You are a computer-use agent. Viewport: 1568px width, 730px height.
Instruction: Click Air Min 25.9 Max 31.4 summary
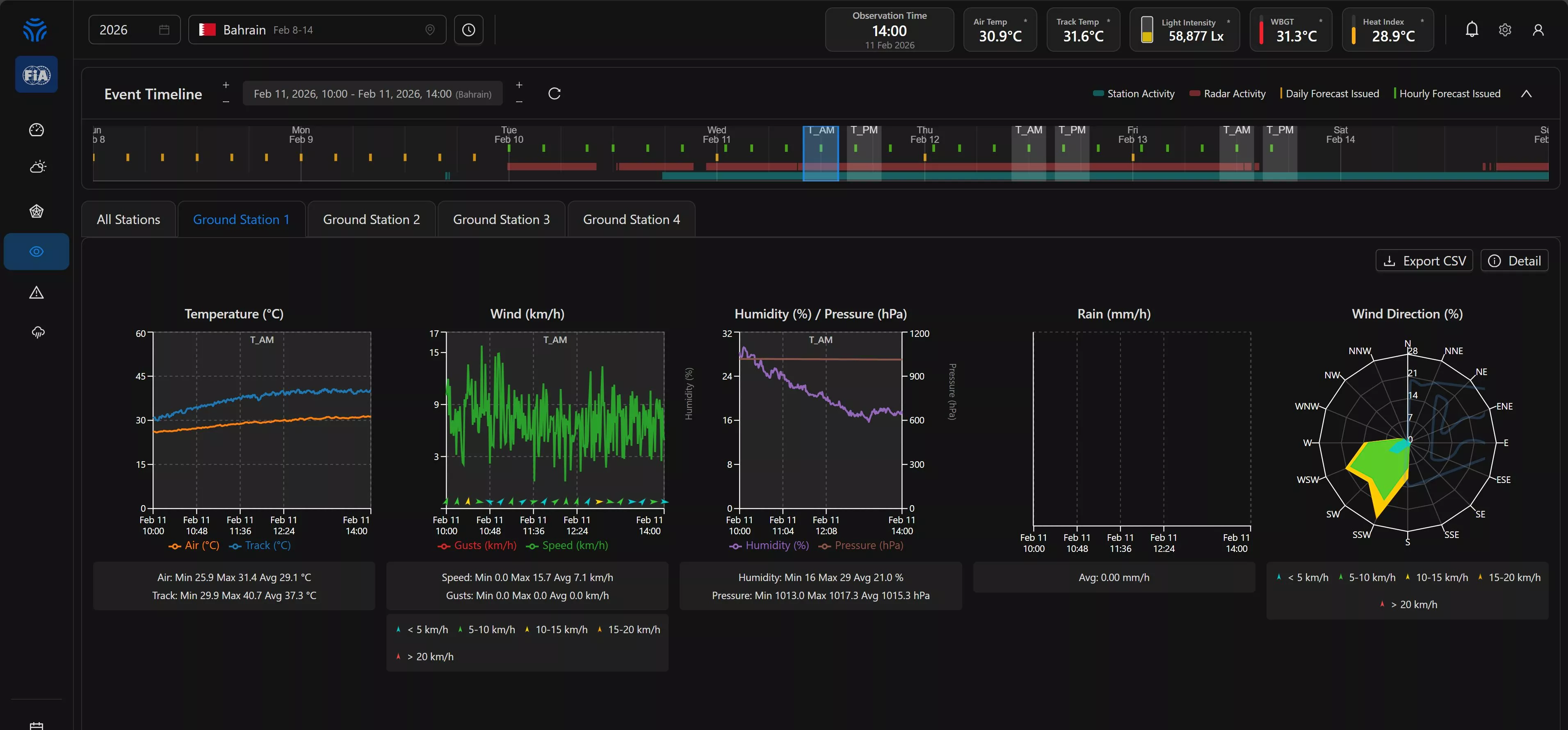coord(234,577)
